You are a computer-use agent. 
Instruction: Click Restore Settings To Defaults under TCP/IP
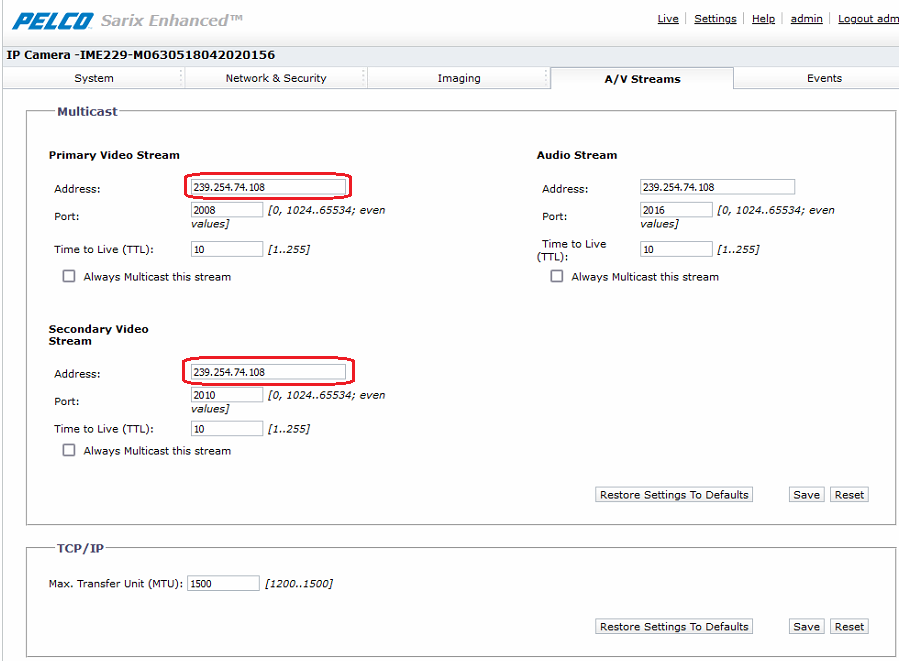[673, 627]
